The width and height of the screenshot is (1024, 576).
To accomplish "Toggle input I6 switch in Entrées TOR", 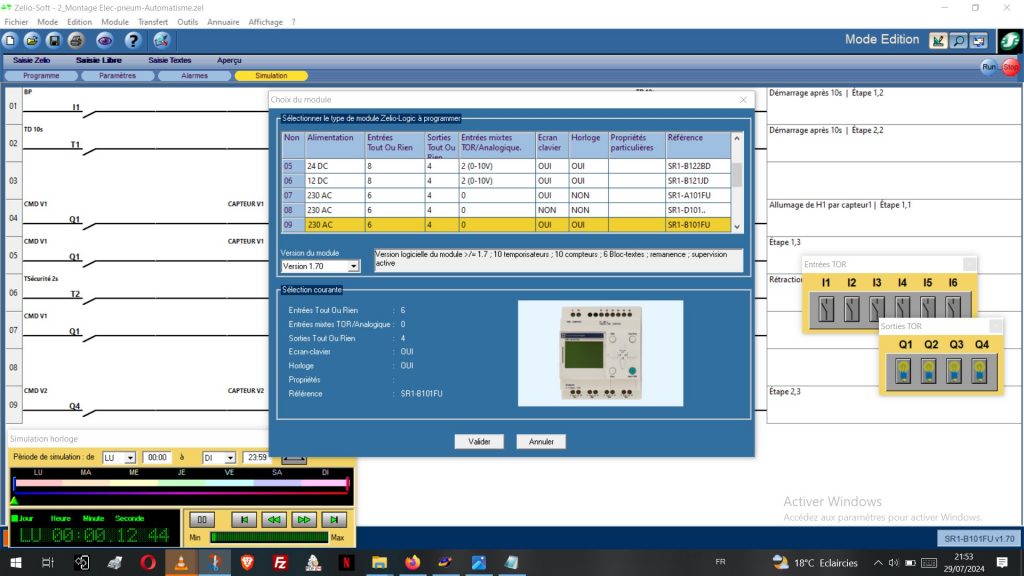I will [x=953, y=308].
